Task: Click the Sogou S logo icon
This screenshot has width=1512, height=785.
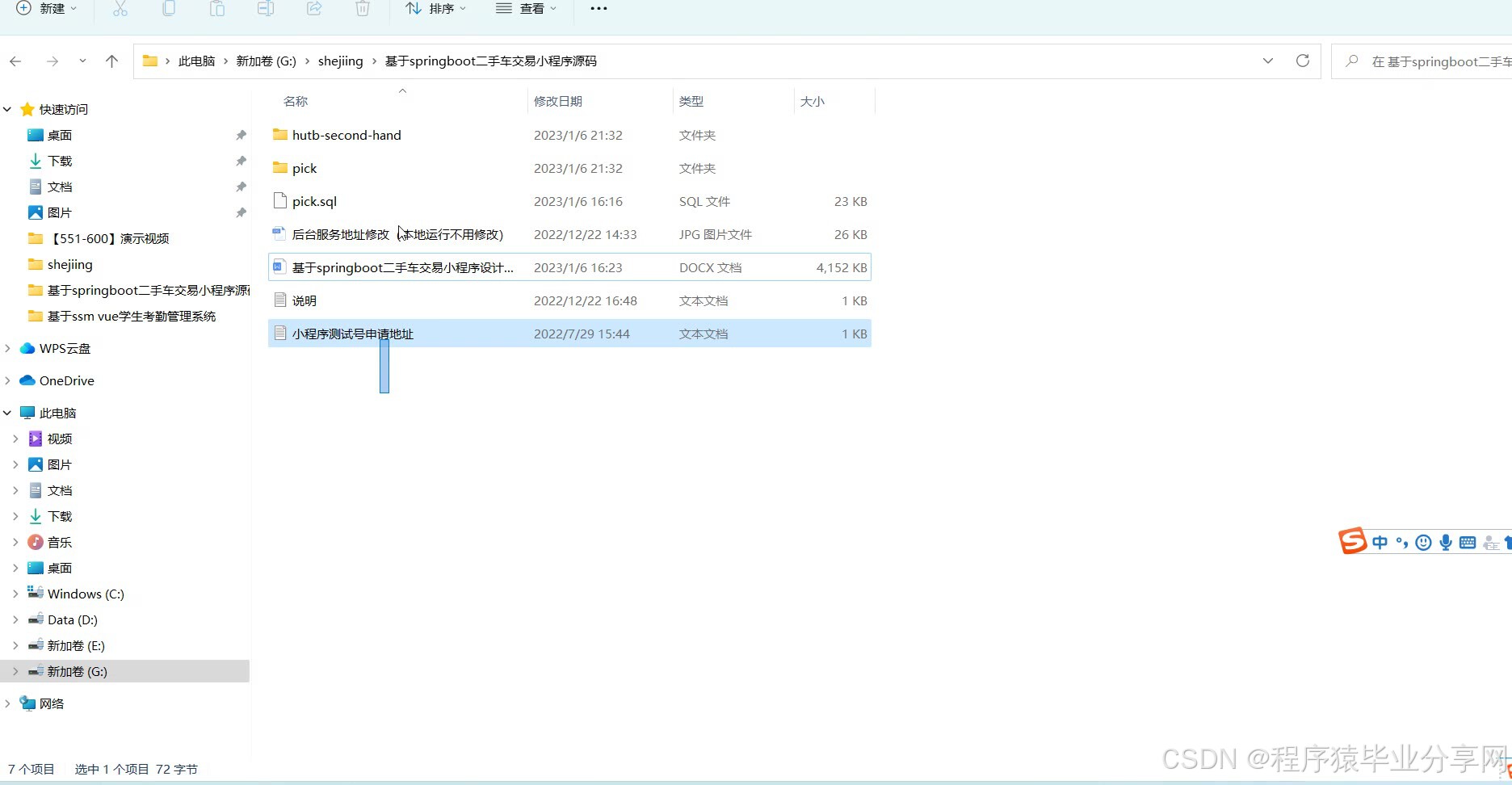Action: pos(1352,540)
